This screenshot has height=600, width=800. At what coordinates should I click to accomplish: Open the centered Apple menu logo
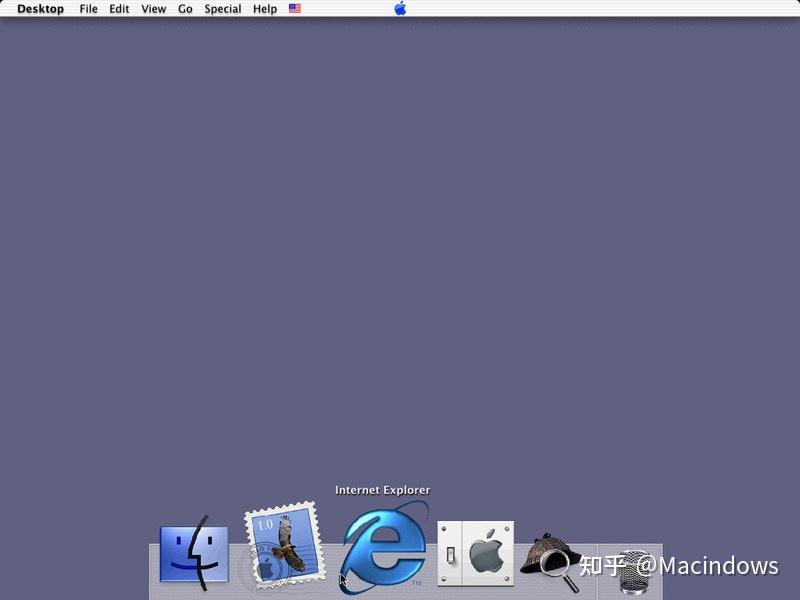400,9
